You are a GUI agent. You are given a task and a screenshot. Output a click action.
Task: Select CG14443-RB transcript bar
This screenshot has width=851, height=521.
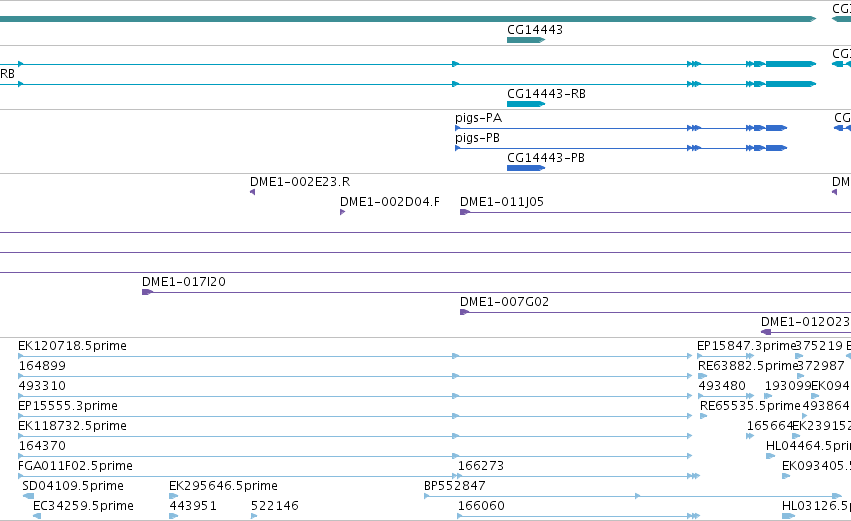pos(526,104)
